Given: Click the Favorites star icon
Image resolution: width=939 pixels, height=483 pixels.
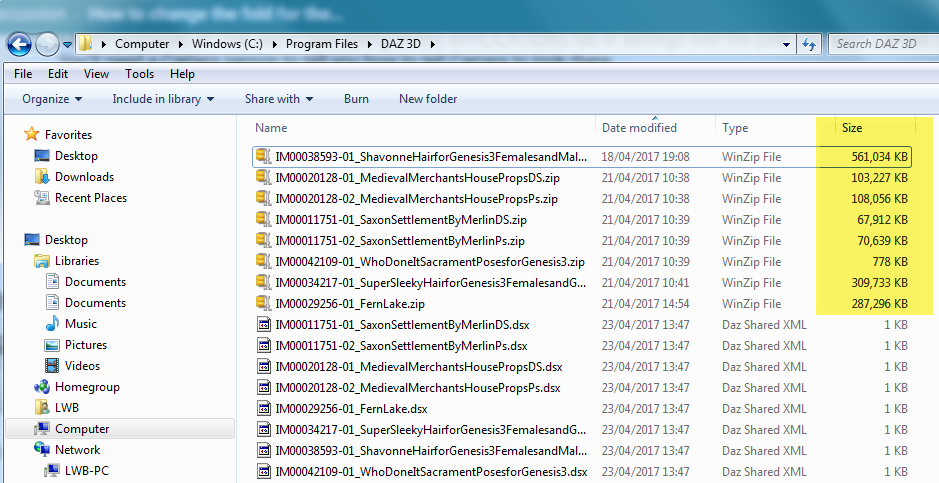Looking at the screenshot, I should [32, 134].
